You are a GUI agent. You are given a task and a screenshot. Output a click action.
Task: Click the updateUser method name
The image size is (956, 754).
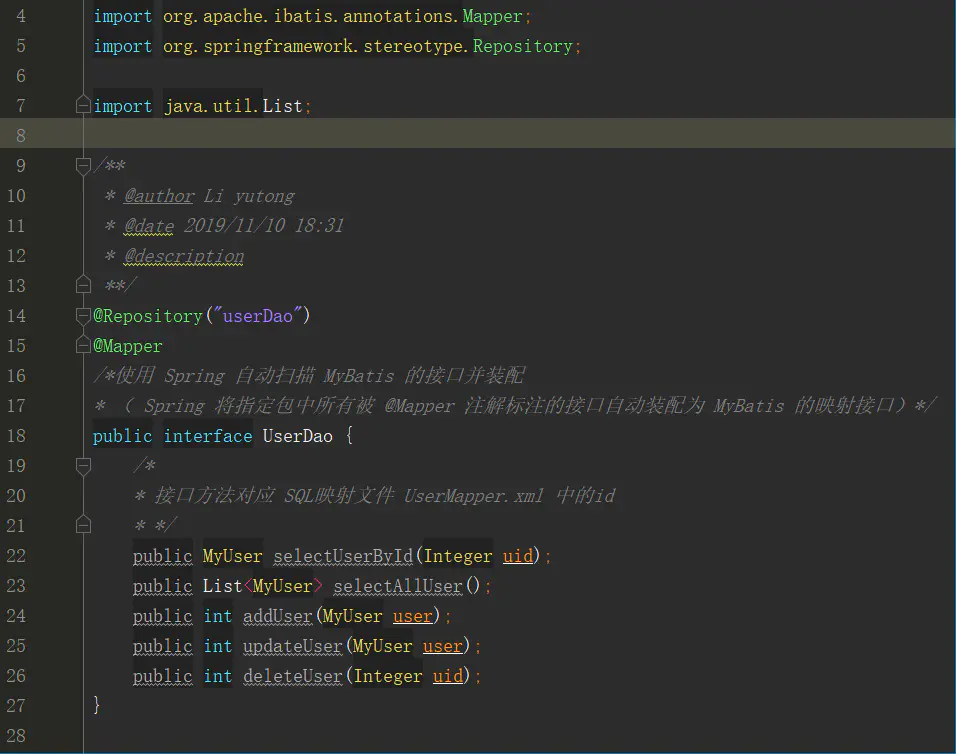tap(293, 646)
